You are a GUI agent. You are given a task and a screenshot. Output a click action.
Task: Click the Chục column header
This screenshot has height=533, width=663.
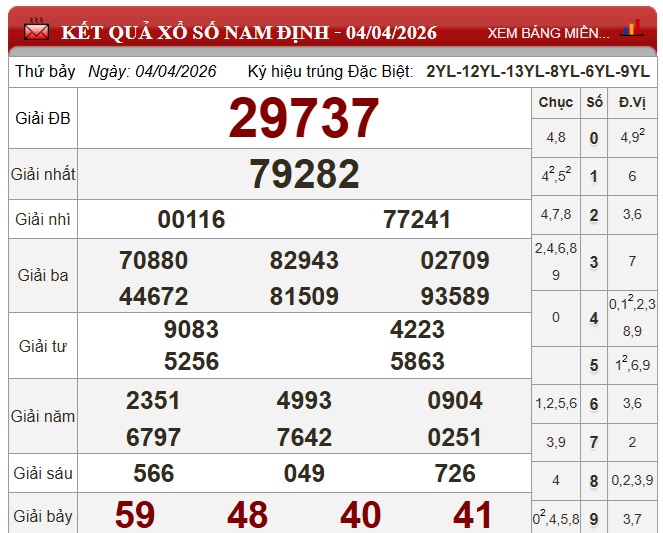556,103
